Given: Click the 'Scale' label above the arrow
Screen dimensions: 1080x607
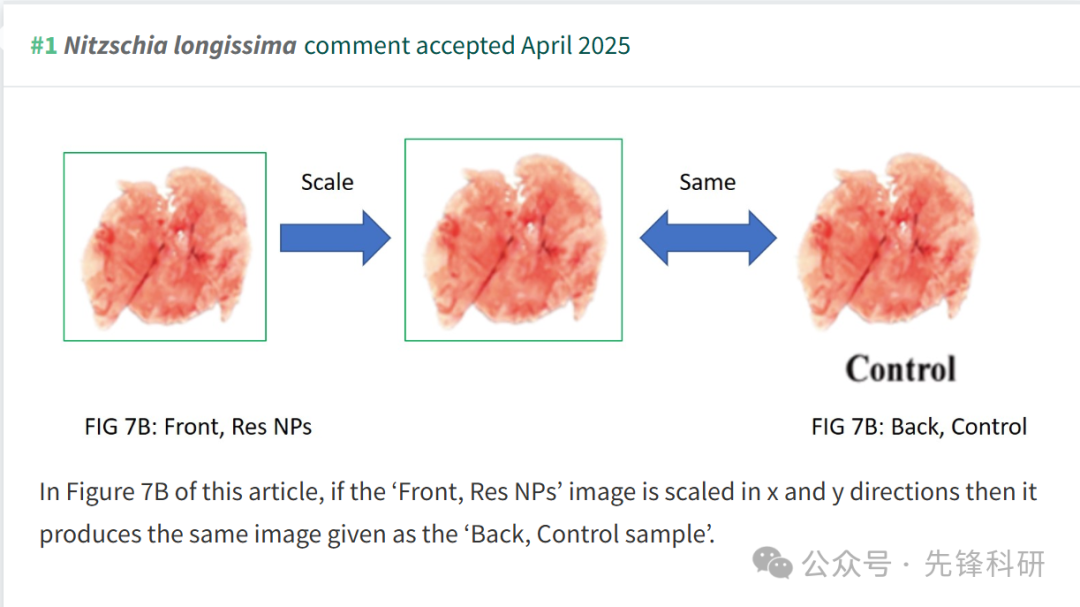Looking at the screenshot, I should pos(327,182).
